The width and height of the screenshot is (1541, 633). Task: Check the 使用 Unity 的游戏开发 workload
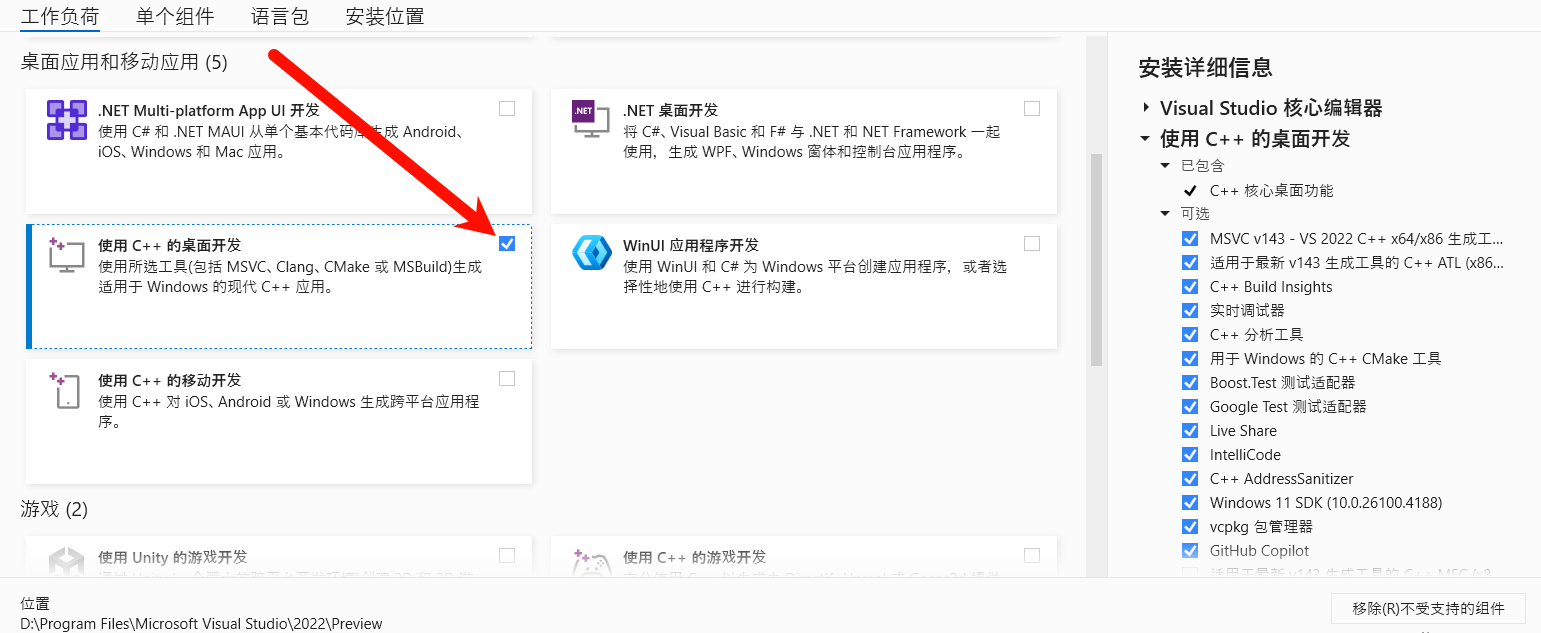coord(507,555)
